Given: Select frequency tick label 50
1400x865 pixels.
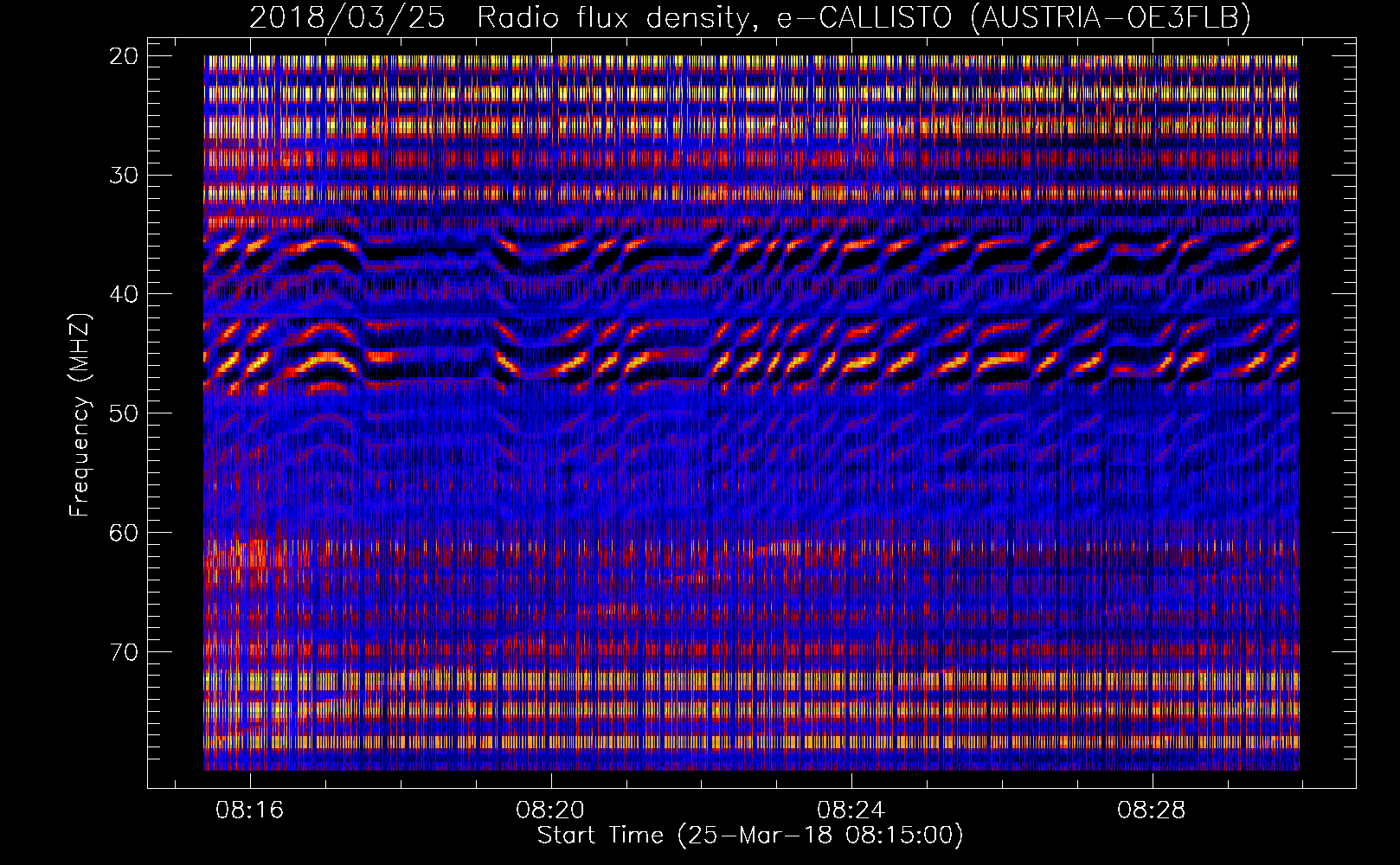Looking at the screenshot, I should pyautogui.click(x=124, y=413).
